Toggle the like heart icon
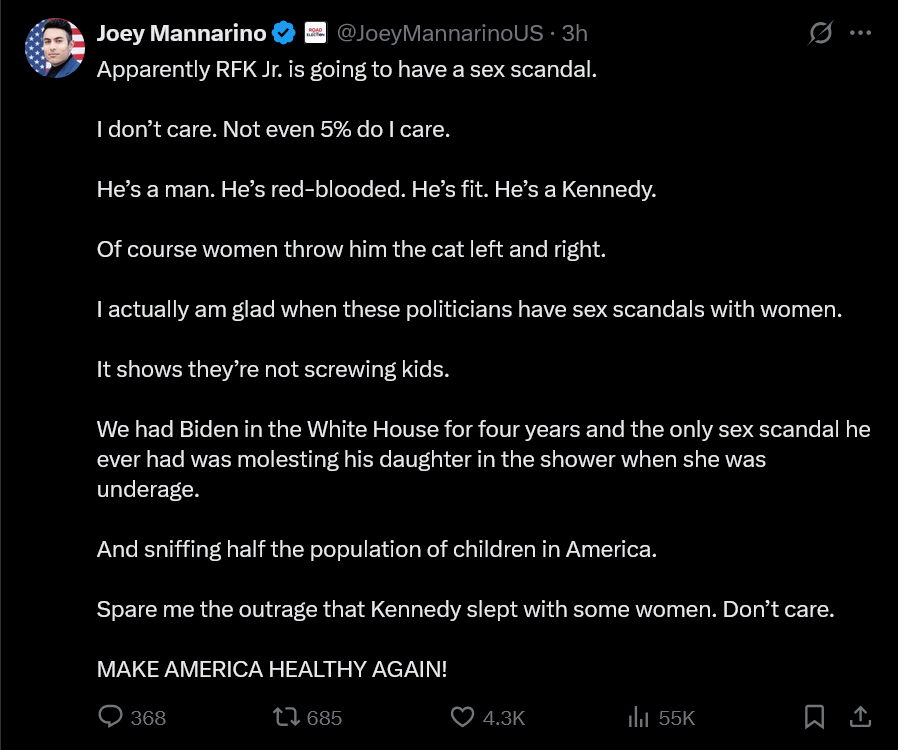The image size is (898, 750). [x=462, y=717]
